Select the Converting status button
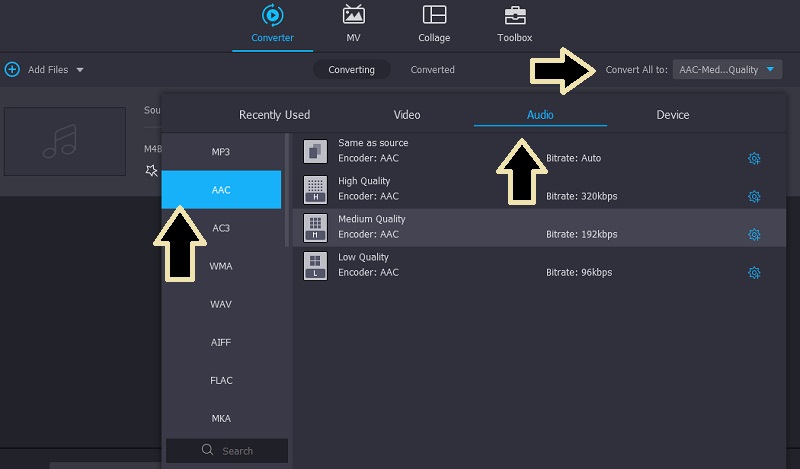Viewport: 800px width, 469px height. point(351,70)
